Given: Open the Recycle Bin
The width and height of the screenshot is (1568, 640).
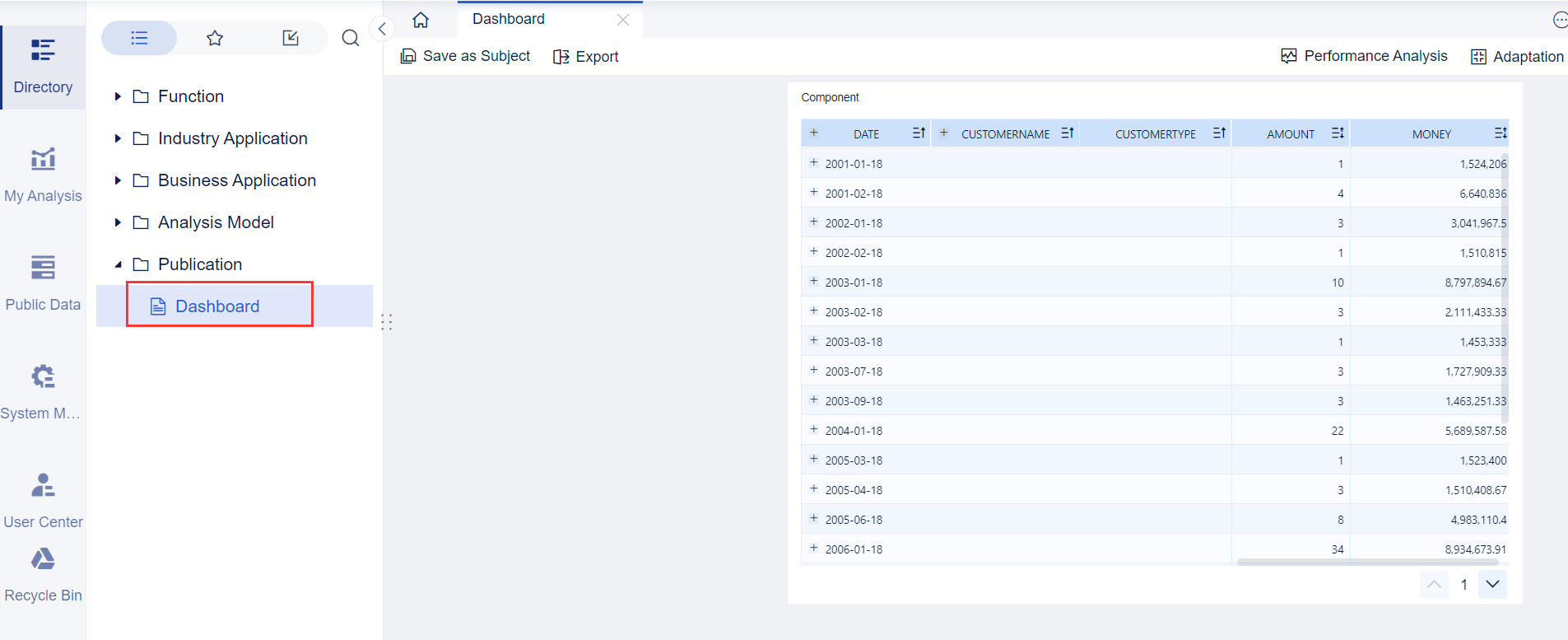Looking at the screenshot, I should tap(43, 576).
